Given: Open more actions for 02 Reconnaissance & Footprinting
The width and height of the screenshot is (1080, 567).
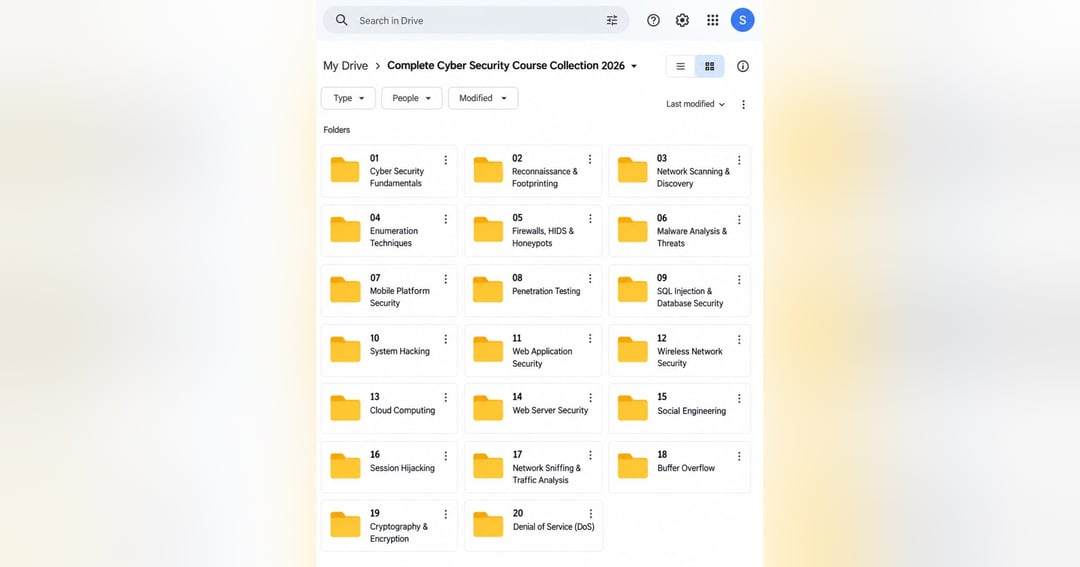Looking at the screenshot, I should pyautogui.click(x=590, y=160).
